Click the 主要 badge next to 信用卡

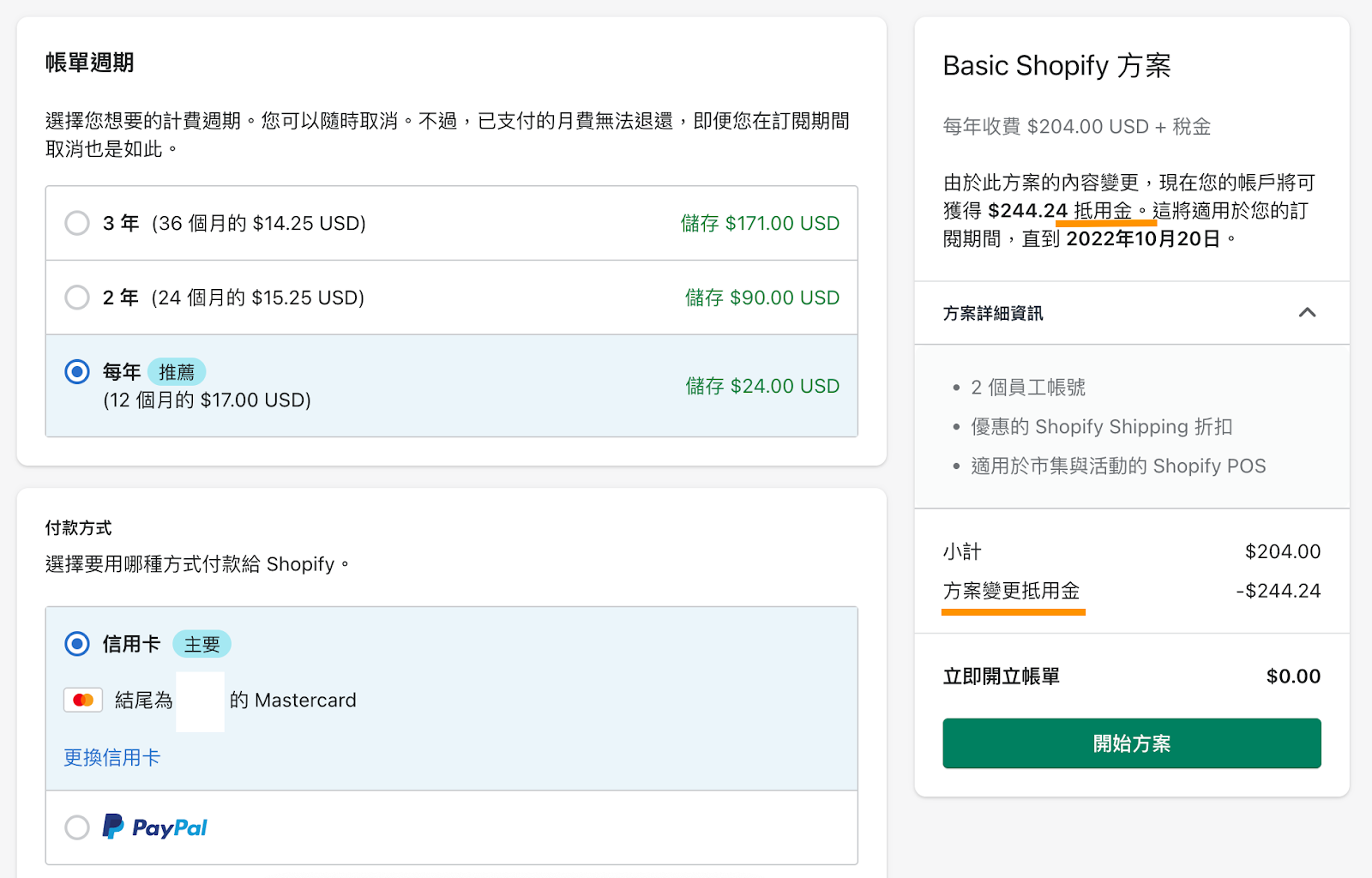(x=202, y=644)
